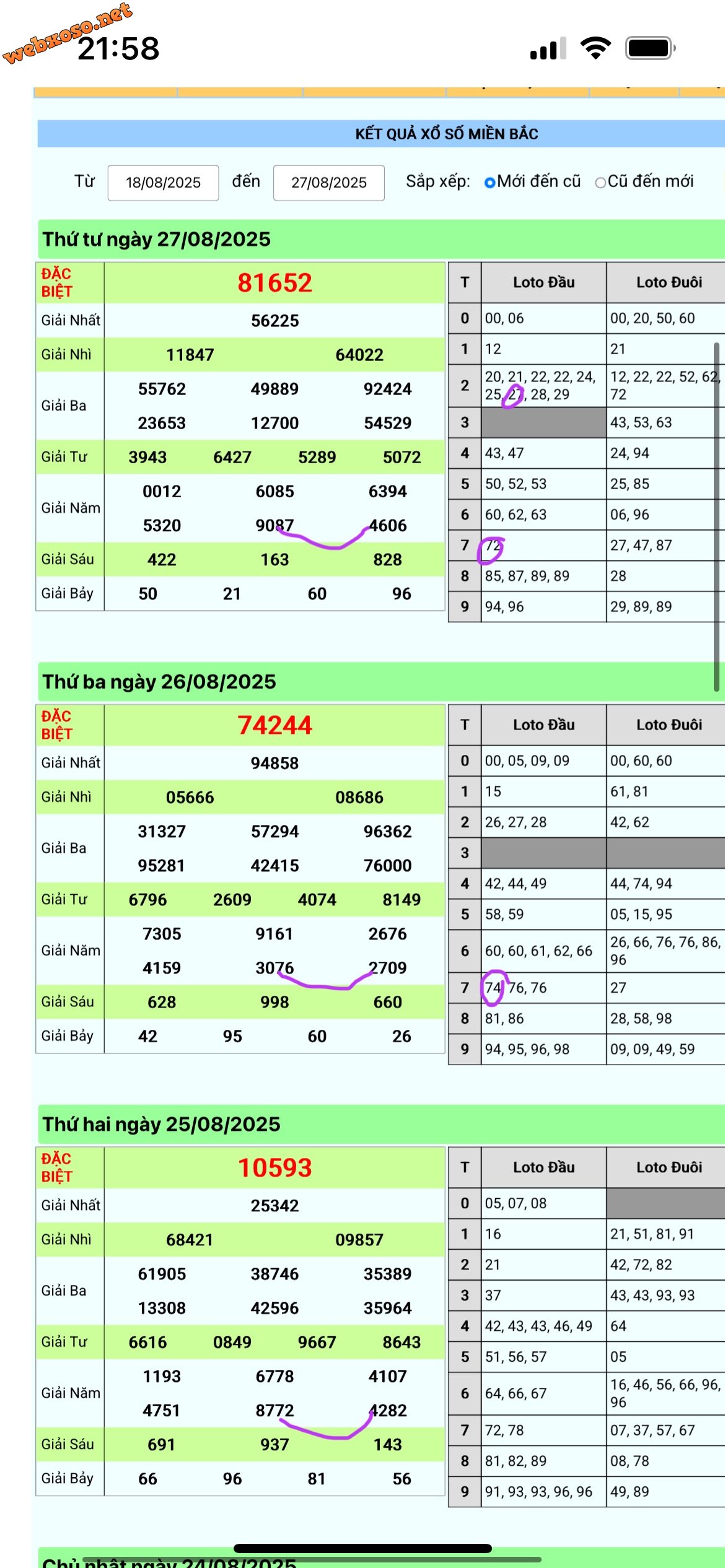Open the 'đến' end date field 27/08/2025
Screen dimensions: 725x1568
pos(328,183)
